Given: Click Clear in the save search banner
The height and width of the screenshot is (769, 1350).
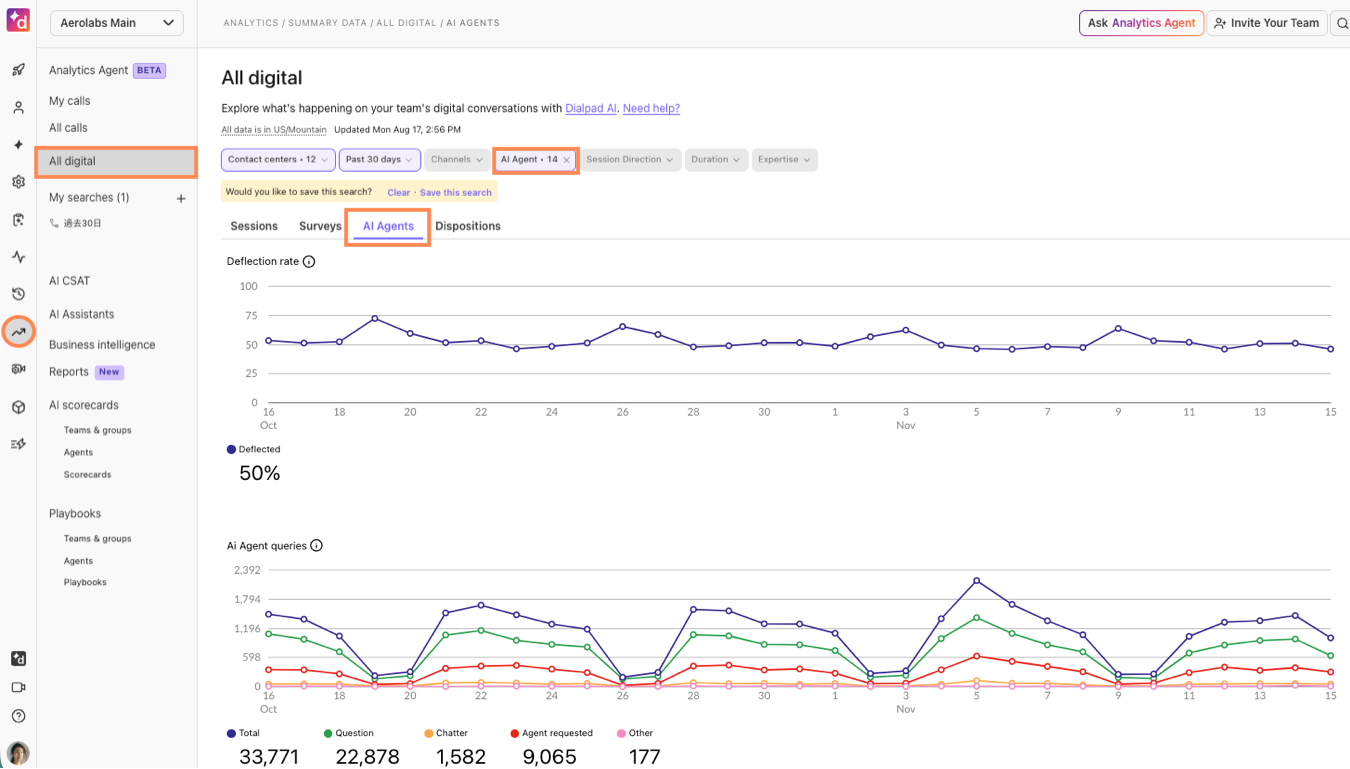Looking at the screenshot, I should pos(399,192).
